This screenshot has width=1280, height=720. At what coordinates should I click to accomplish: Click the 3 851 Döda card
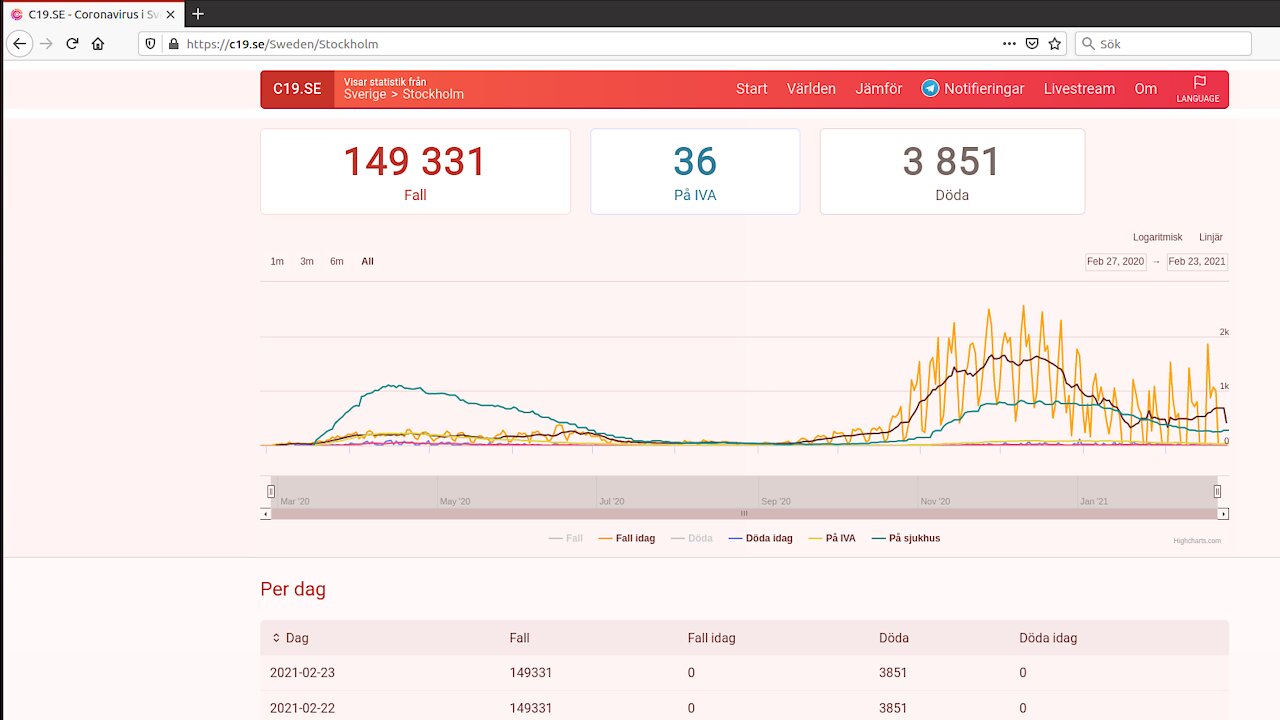click(x=952, y=171)
